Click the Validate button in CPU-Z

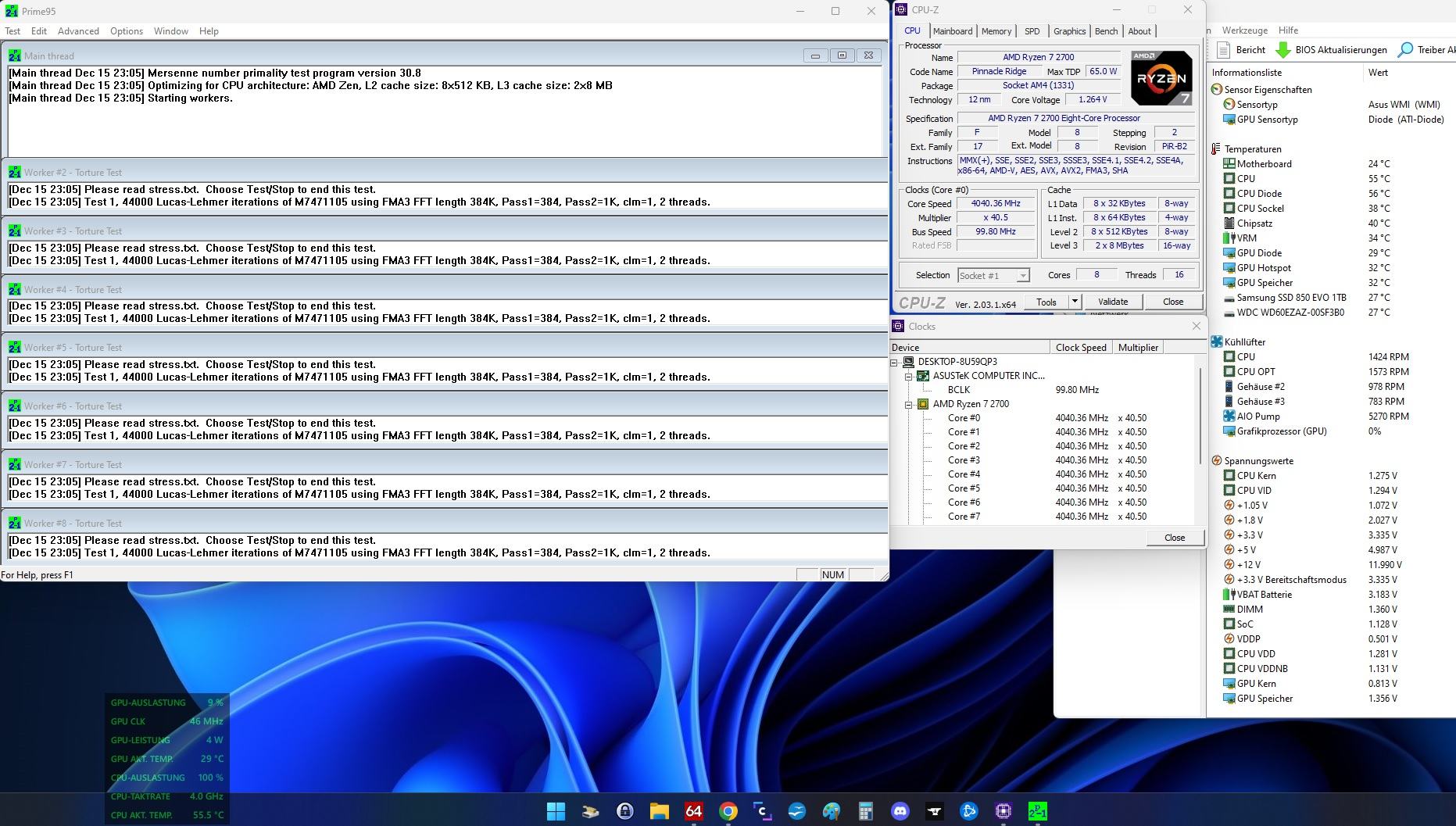[x=1113, y=302]
